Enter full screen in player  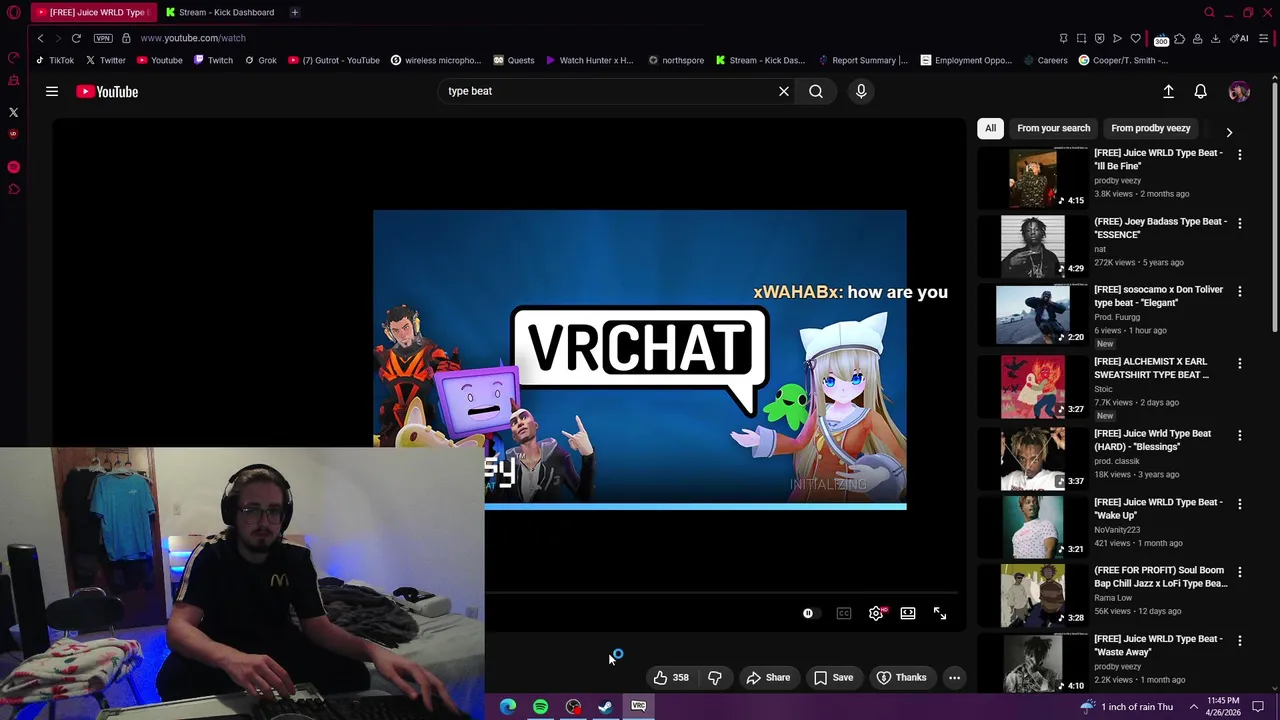(940, 614)
